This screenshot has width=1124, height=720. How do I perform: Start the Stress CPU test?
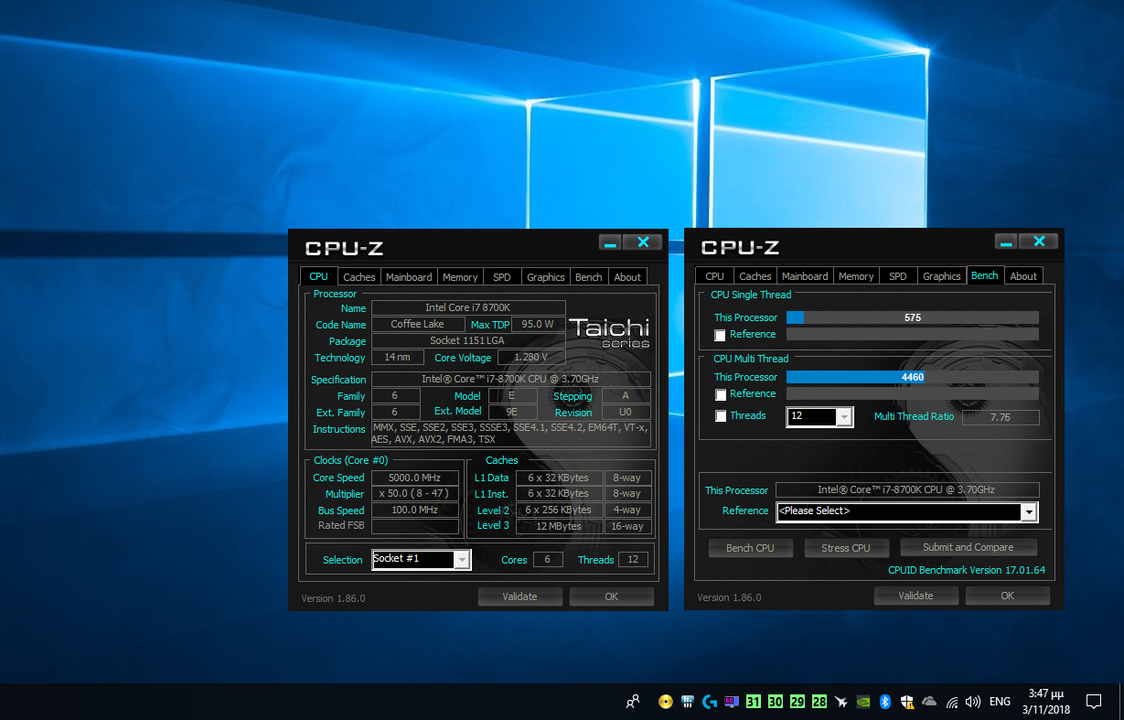(846, 548)
